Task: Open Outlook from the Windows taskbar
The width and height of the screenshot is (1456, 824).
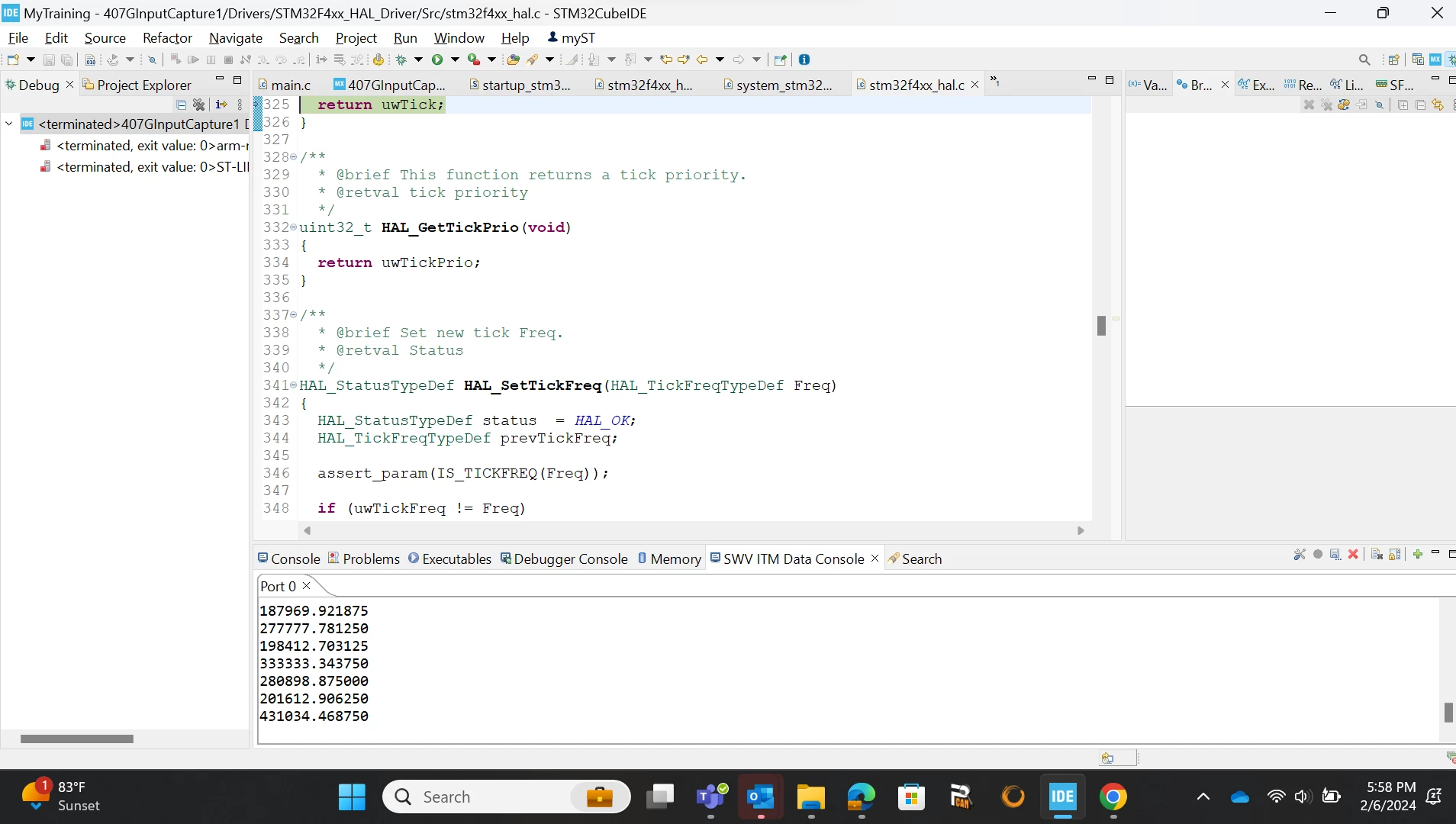Action: tap(761, 797)
